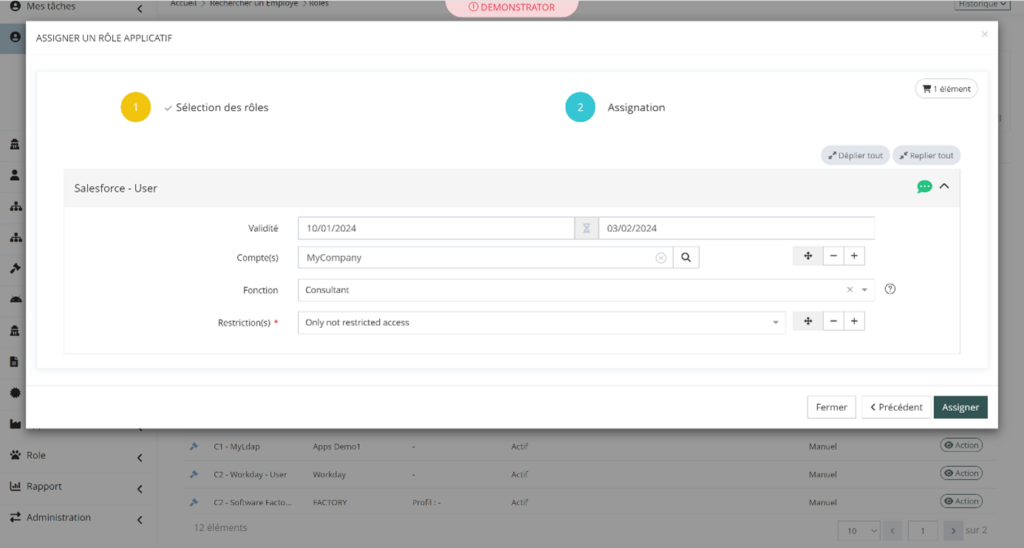Remove a restriction with the minus button

tap(833, 322)
